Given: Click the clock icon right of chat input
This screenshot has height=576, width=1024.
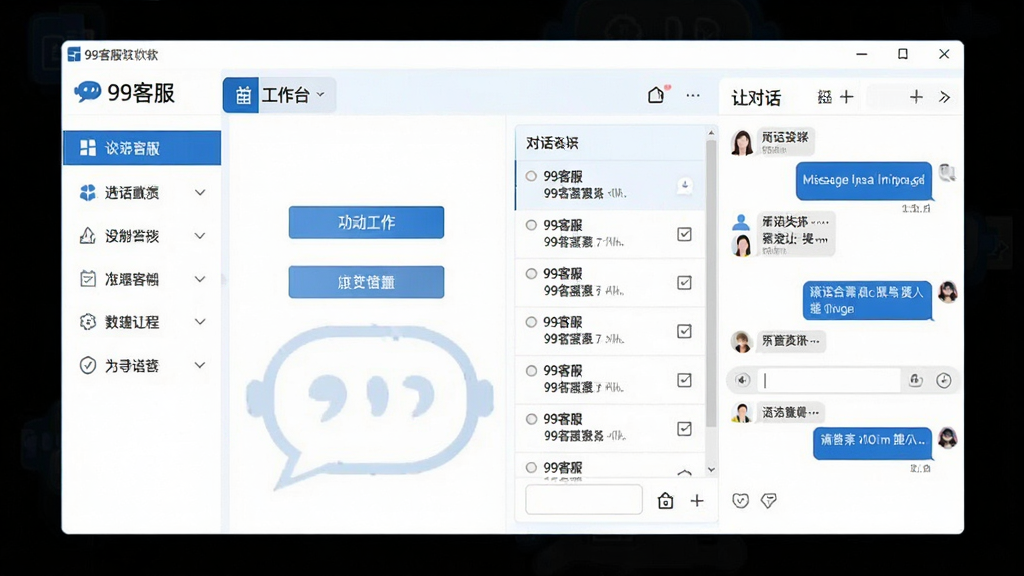Looking at the screenshot, I should pos(944,380).
